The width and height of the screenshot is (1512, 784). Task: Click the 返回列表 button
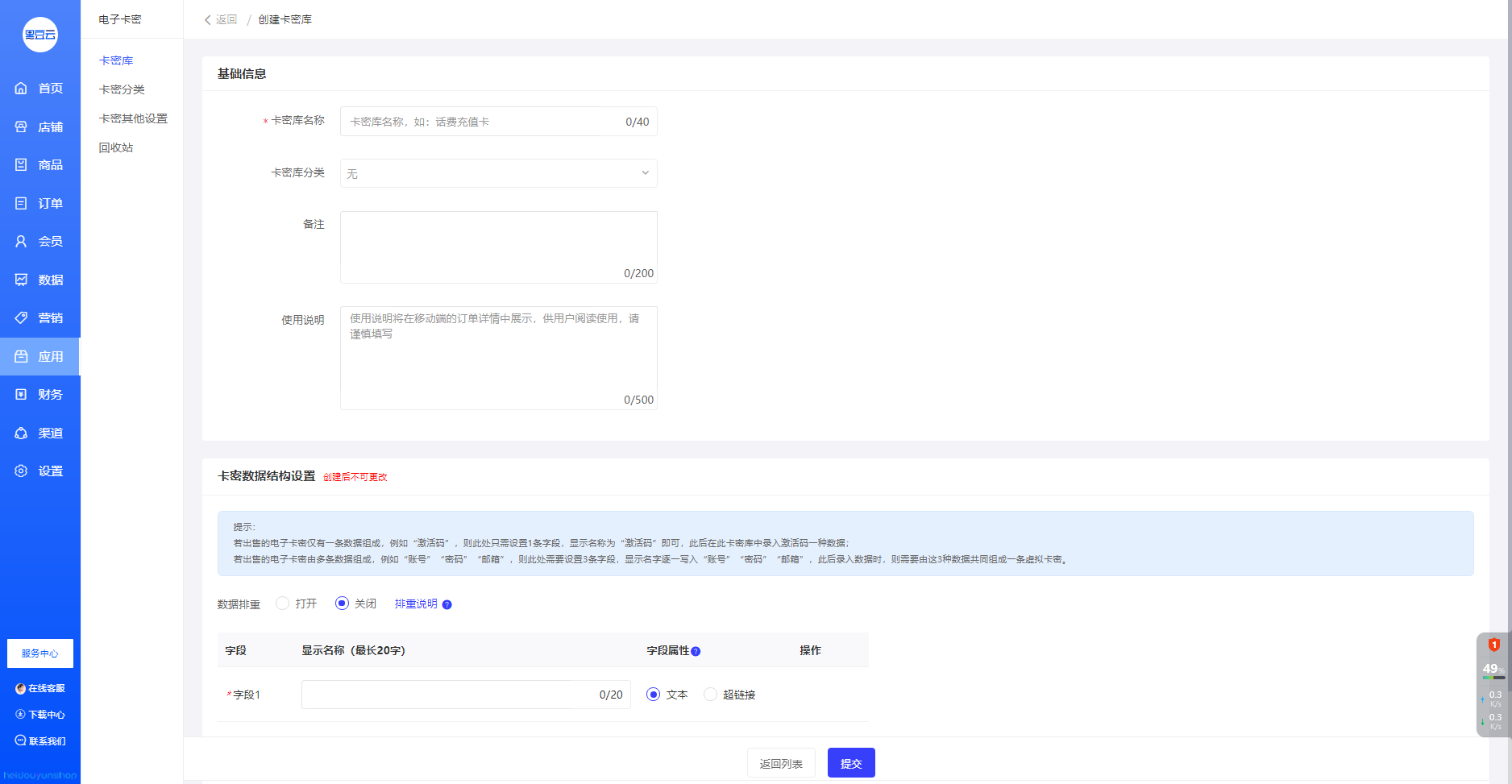coord(781,763)
